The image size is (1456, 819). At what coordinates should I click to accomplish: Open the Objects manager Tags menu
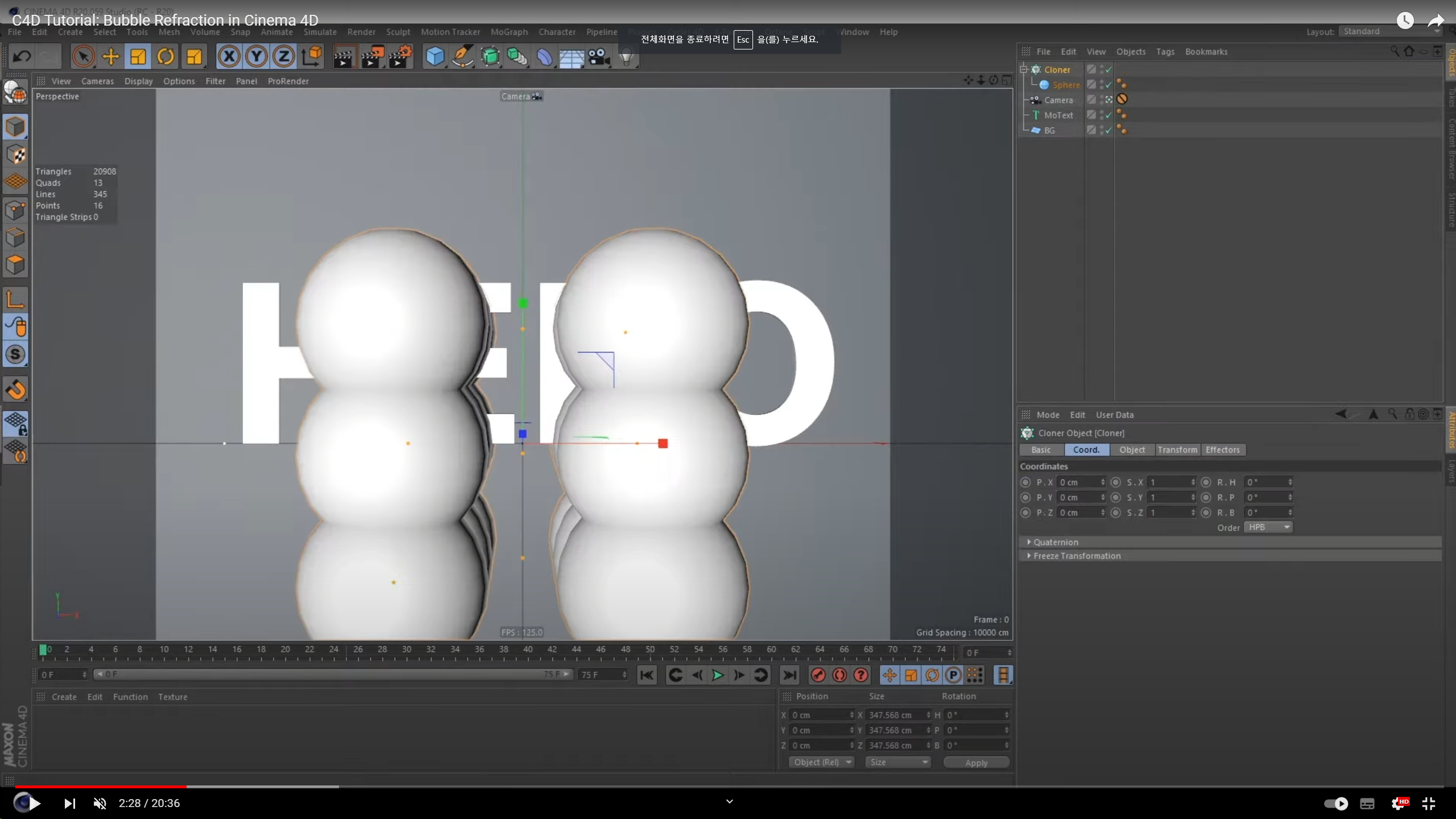click(x=1165, y=52)
